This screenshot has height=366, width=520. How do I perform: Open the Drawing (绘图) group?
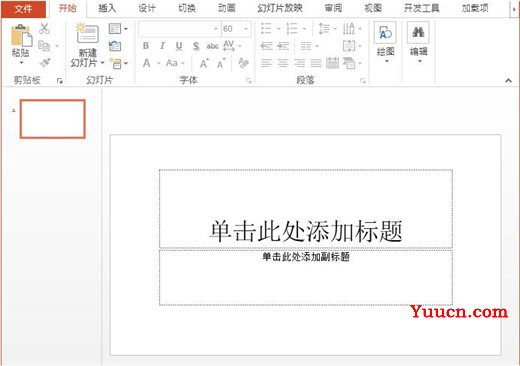coord(385,42)
